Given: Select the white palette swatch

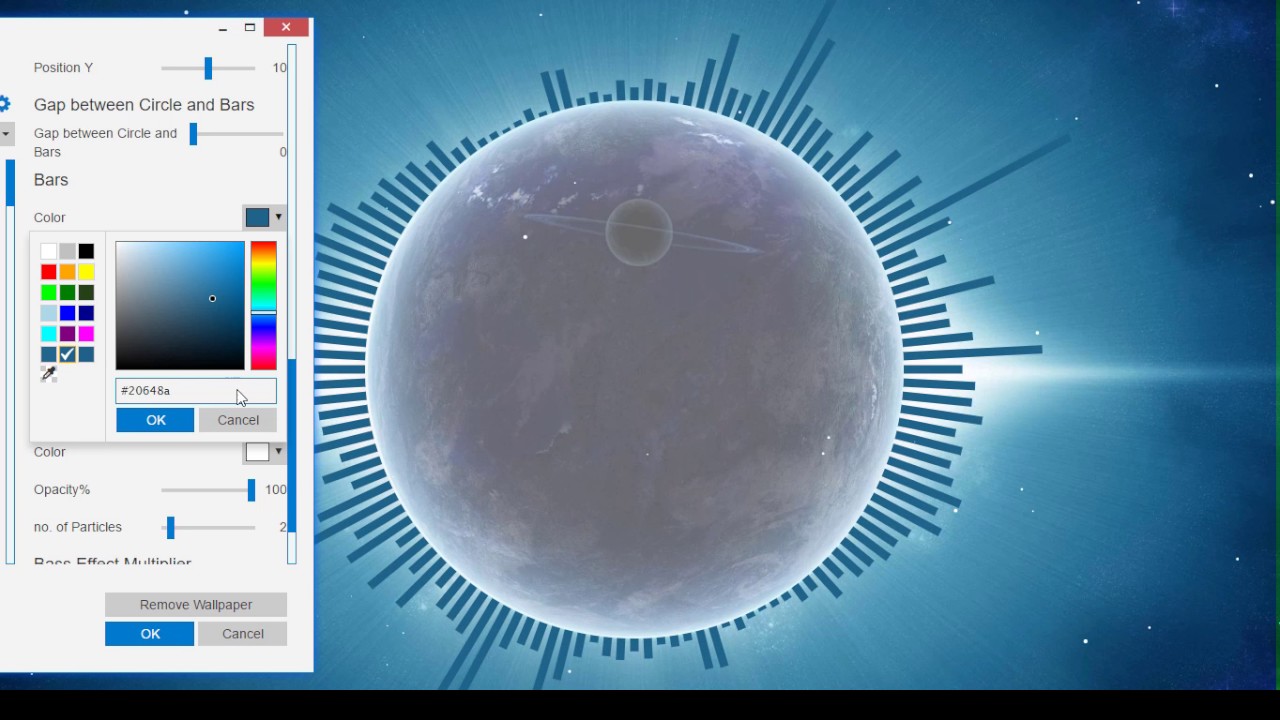Looking at the screenshot, I should click(48, 251).
